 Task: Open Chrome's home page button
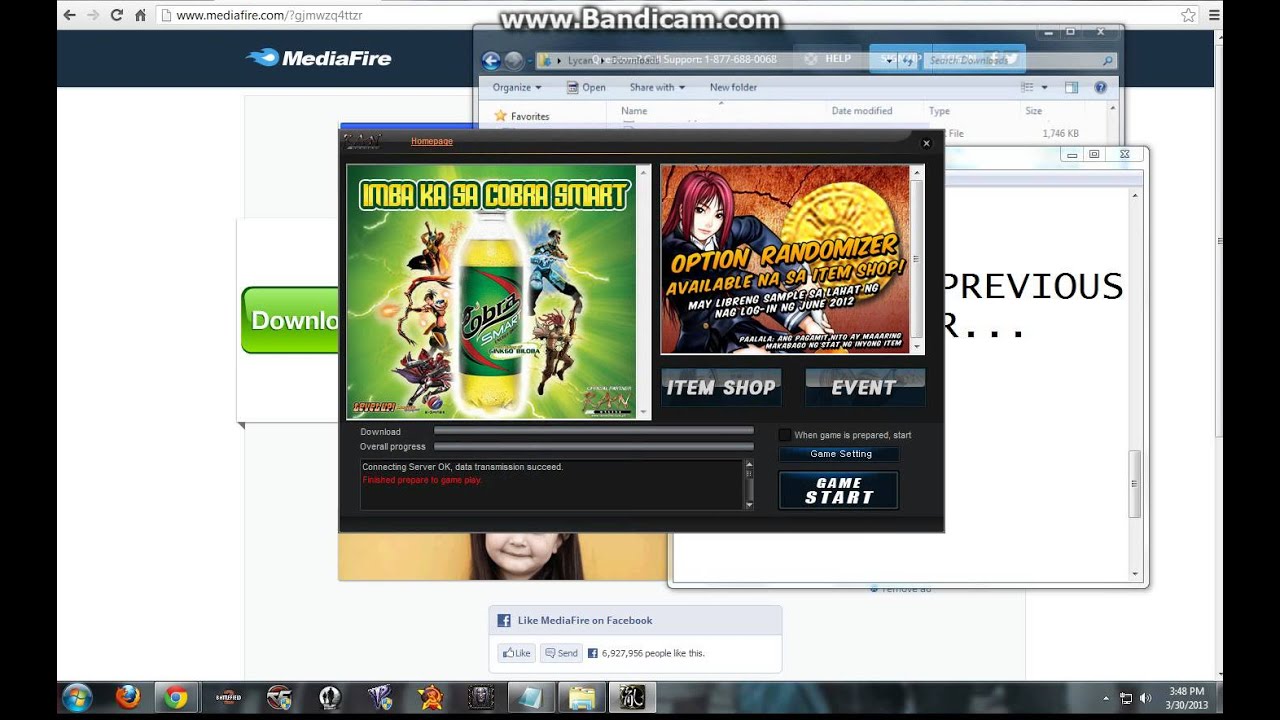[x=140, y=15]
